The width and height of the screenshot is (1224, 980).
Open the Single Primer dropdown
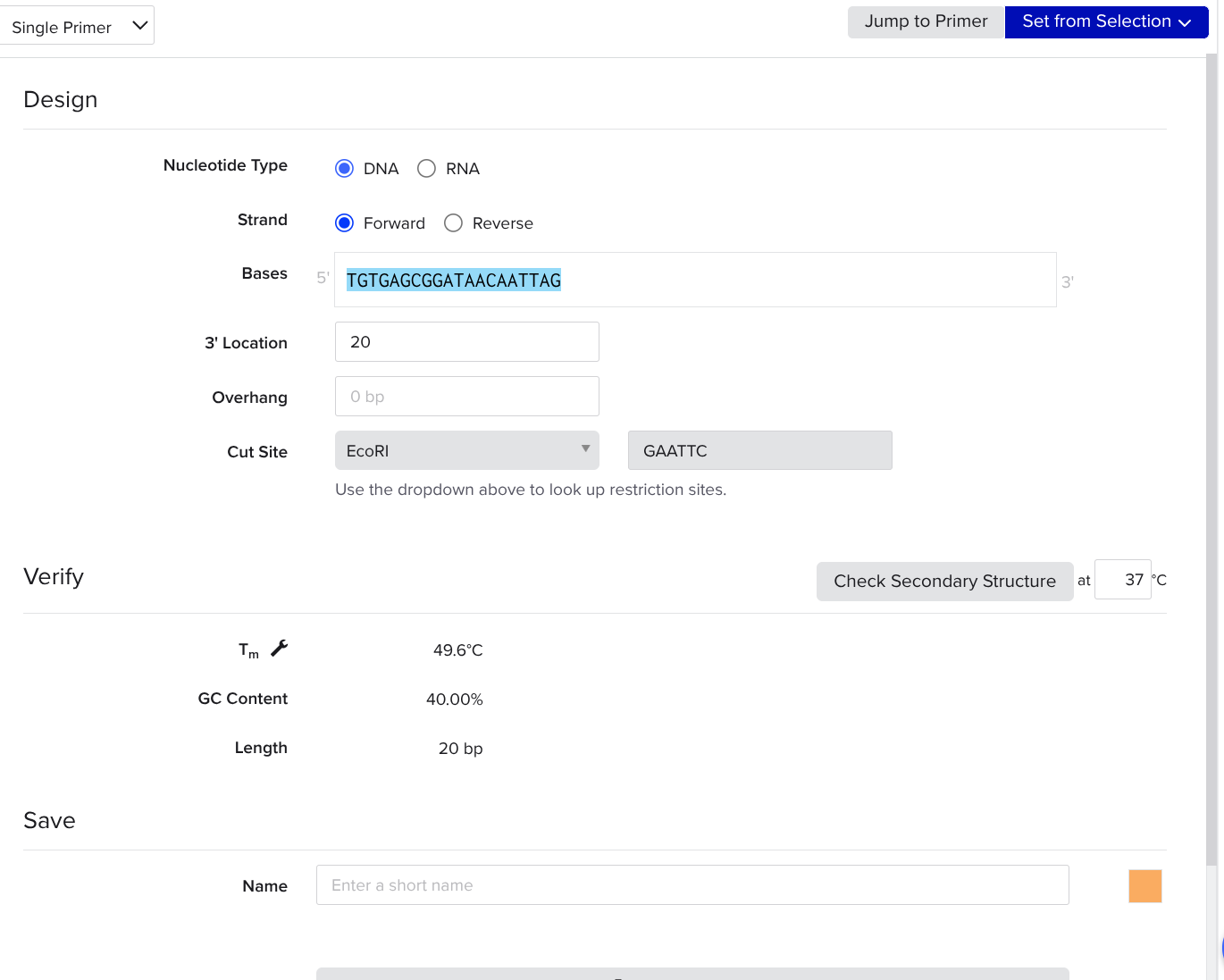pyautogui.click(x=77, y=25)
